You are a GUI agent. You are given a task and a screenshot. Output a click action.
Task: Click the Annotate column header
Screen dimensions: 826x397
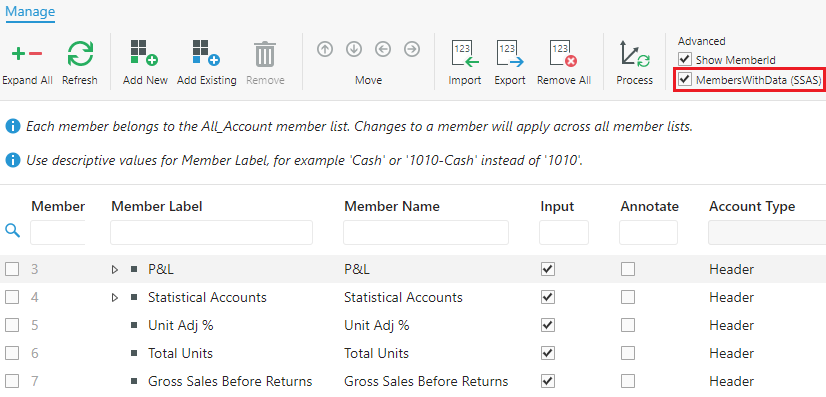point(650,206)
